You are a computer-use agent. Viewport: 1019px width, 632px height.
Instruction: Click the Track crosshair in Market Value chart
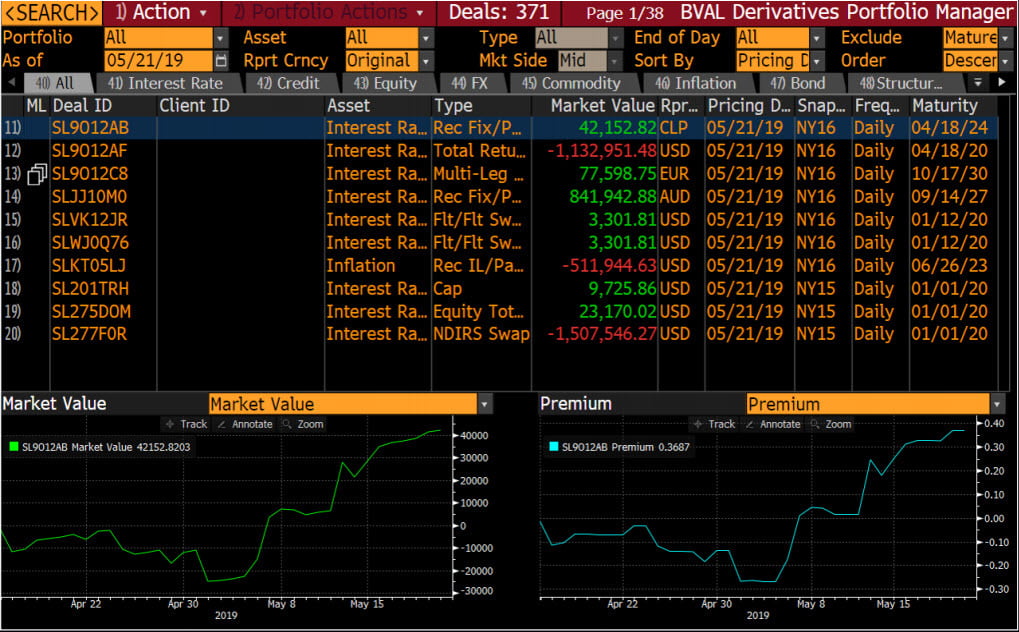170,424
